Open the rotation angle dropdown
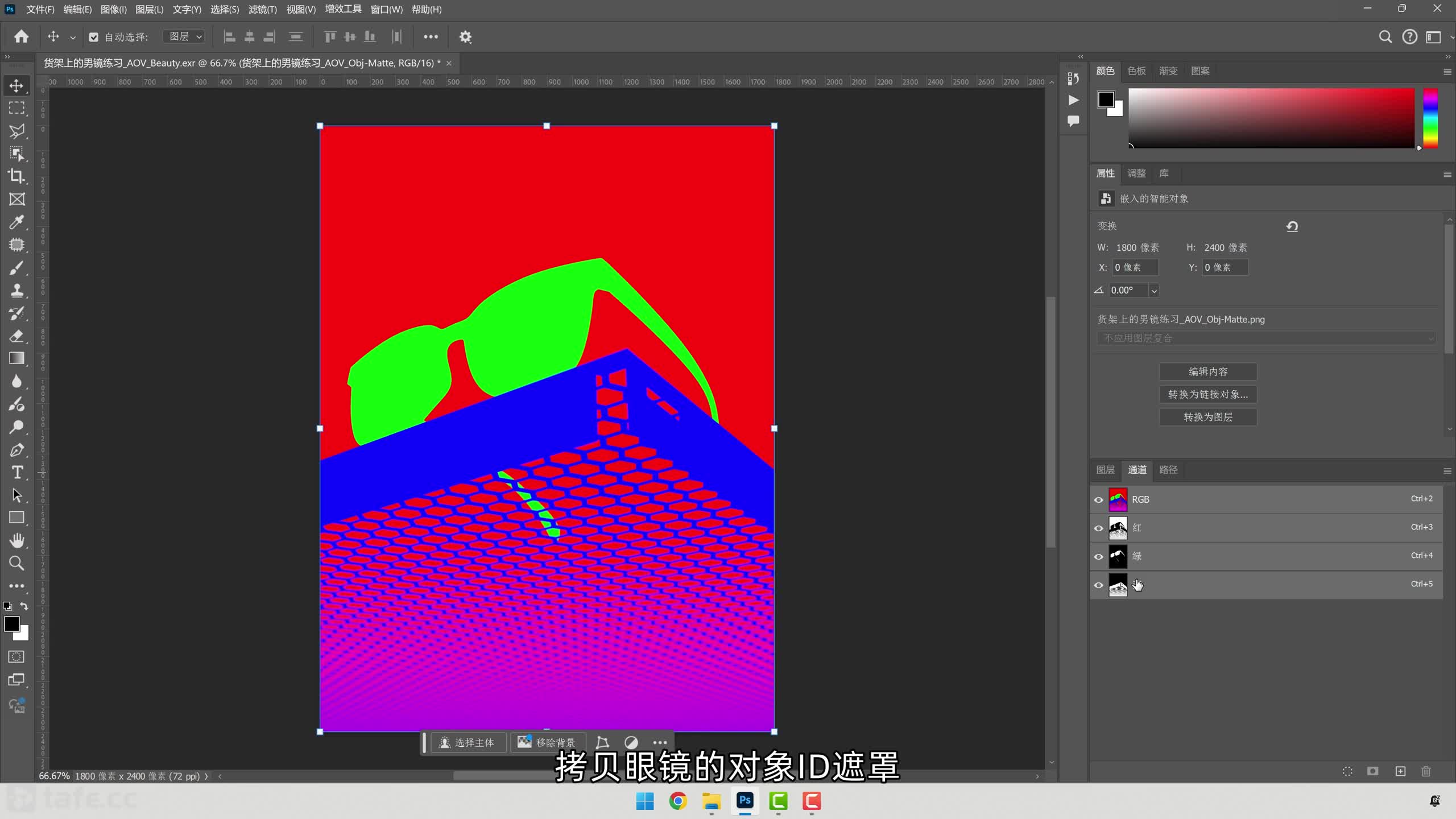This screenshot has height=819, width=1456. coord(1154,291)
